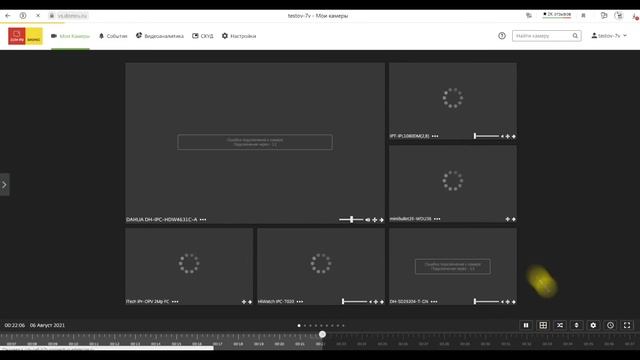Open options menu for HiWatch IPC camera
This screenshot has width=640, height=360.
(300, 302)
